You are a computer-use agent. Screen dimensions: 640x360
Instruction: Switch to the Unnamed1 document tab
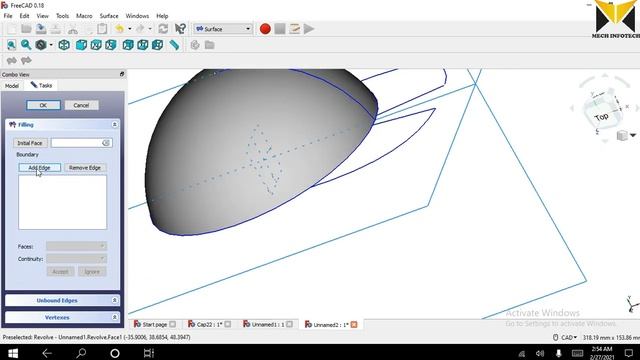coord(267,324)
